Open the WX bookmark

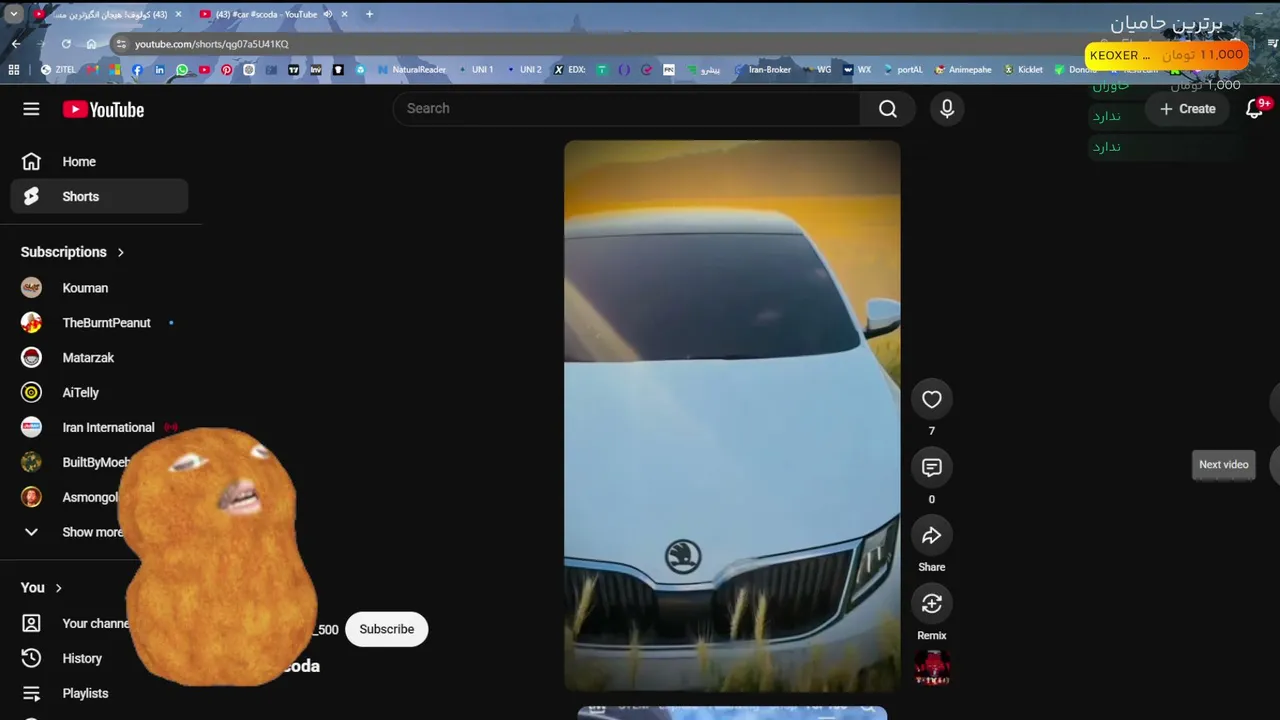tap(857, 70)
